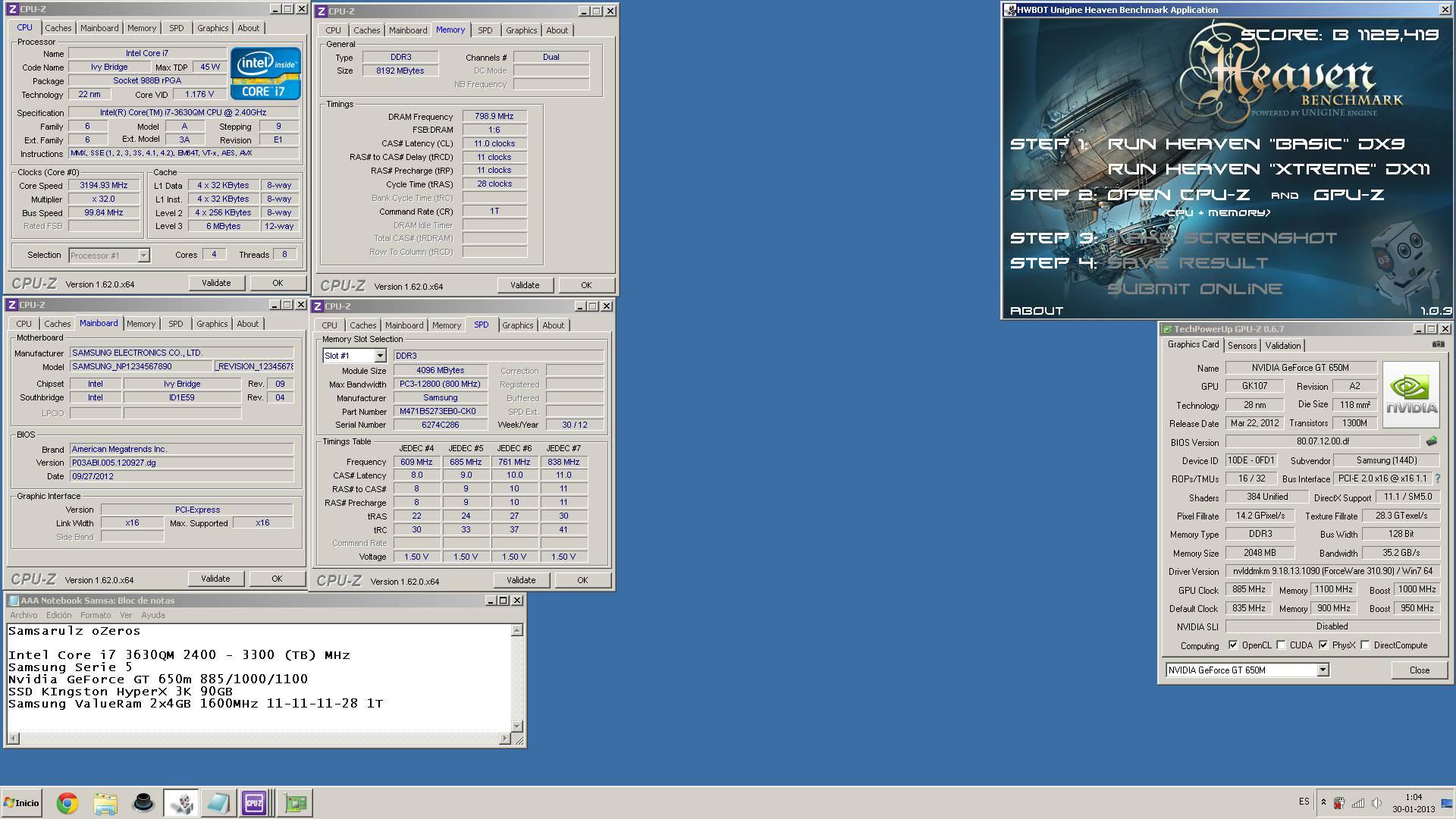Image resolution: width=1456 pixels, height=819 pixels.
Task: Switch to the Validation tab in GPU-Z
Action: click(1283, 346)
